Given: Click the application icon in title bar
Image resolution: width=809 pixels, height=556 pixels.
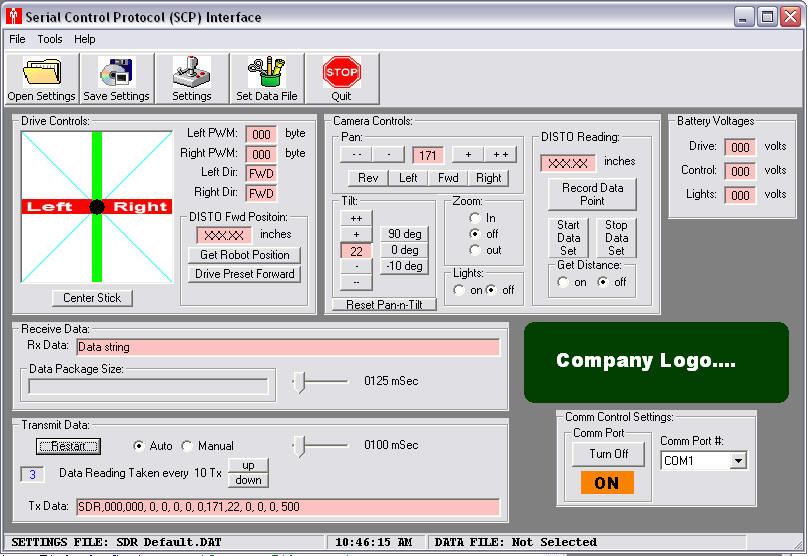Looking at the screenshot, I should [13, 17].
